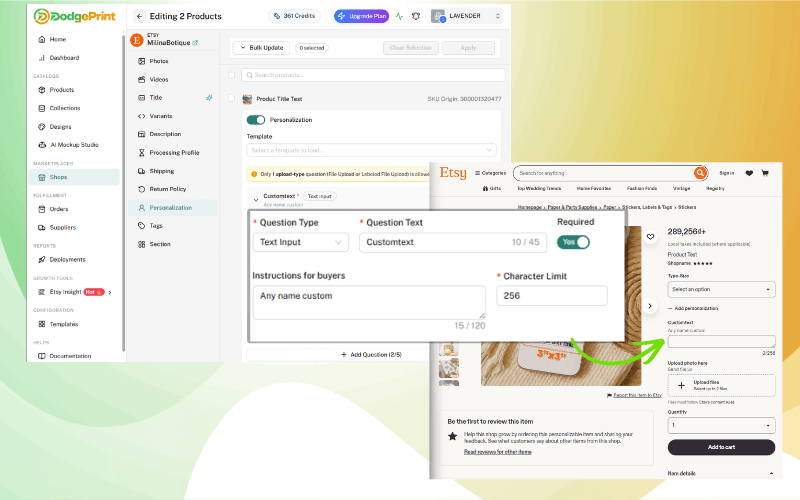Screen dimensions: 800x500
Task: Open the notifications bell icon
Action: (x=416, y=16)
